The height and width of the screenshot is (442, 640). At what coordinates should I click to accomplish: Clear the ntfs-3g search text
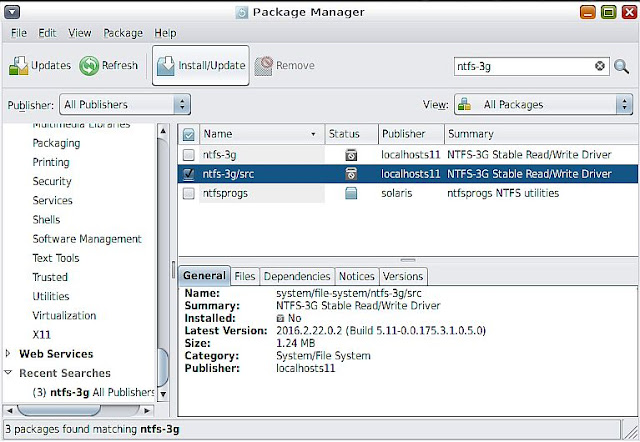tap(600, 66)
